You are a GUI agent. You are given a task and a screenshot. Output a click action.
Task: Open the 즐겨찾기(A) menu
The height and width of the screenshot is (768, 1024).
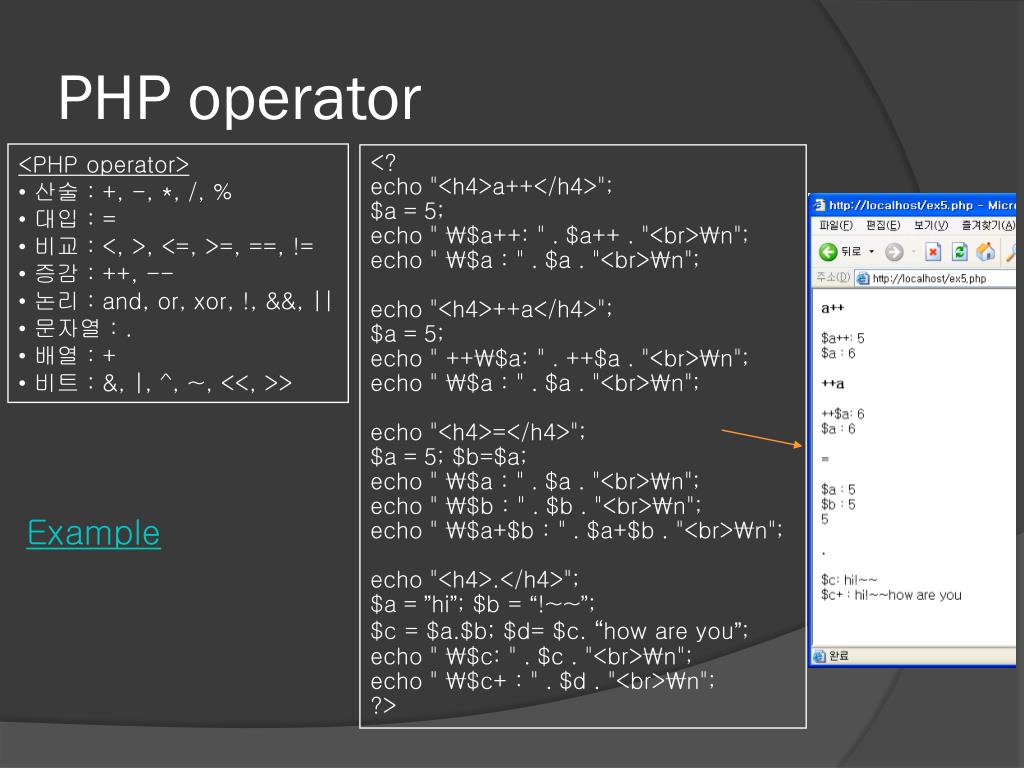click(988, 225)
